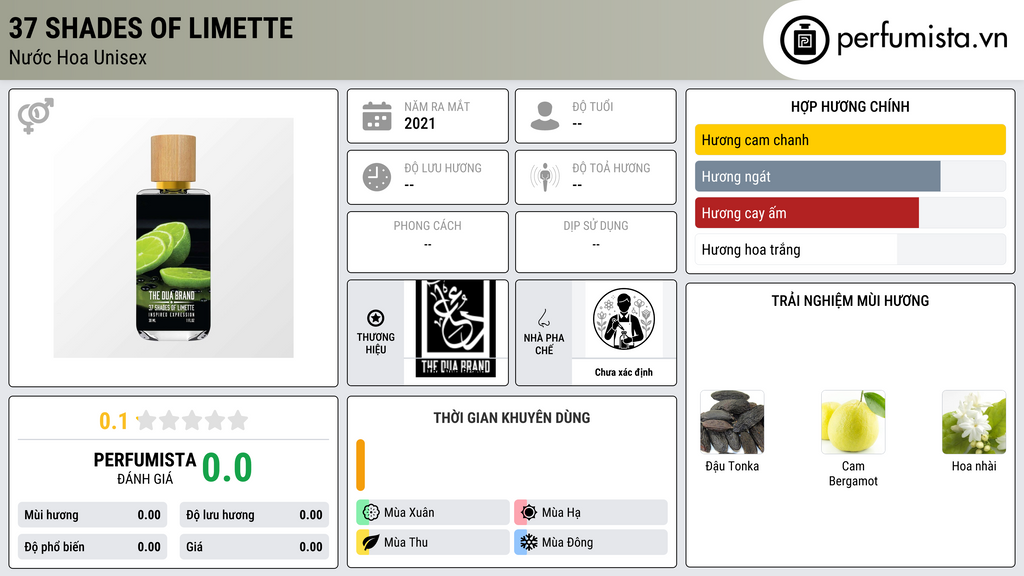Image resolution: width=1024 pixels, height=576 pixels.
Task: Click the Hương hoa trắng accord bar
Action: (850, 249)
